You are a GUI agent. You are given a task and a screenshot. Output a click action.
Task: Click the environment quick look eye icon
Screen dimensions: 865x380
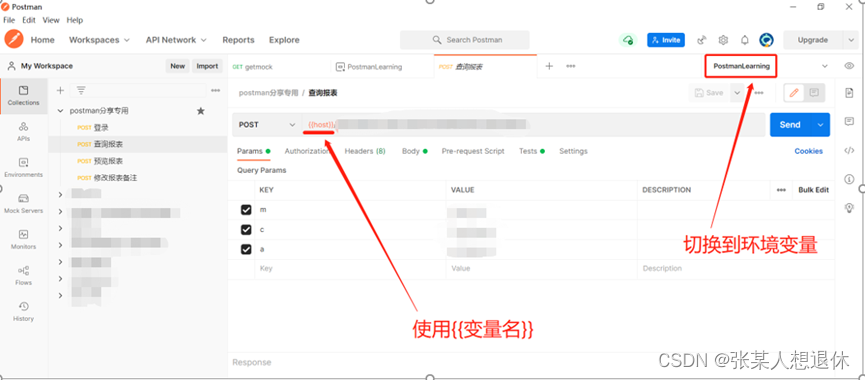point(849,66)
